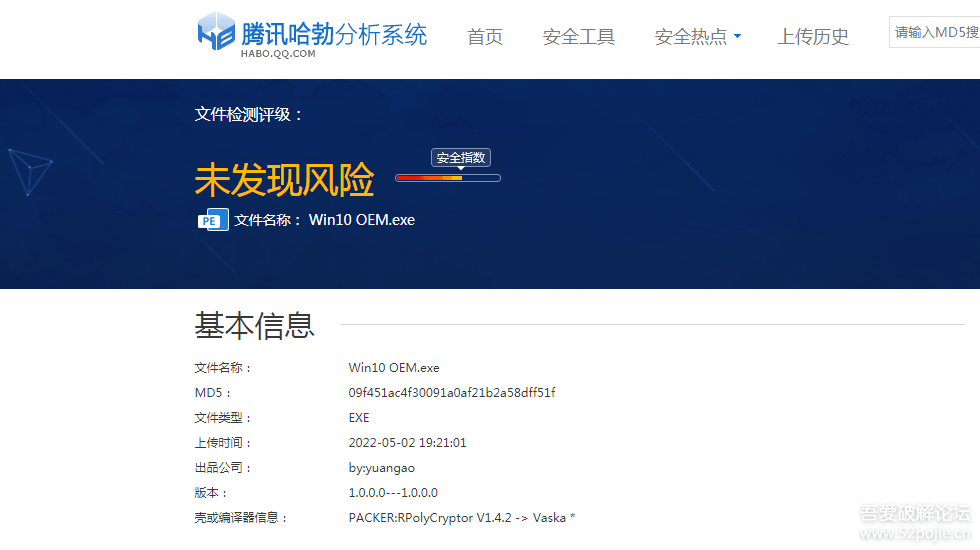Open the 首页 home menu item
This screenshot has width=980, height=550.
pos(485,37)
